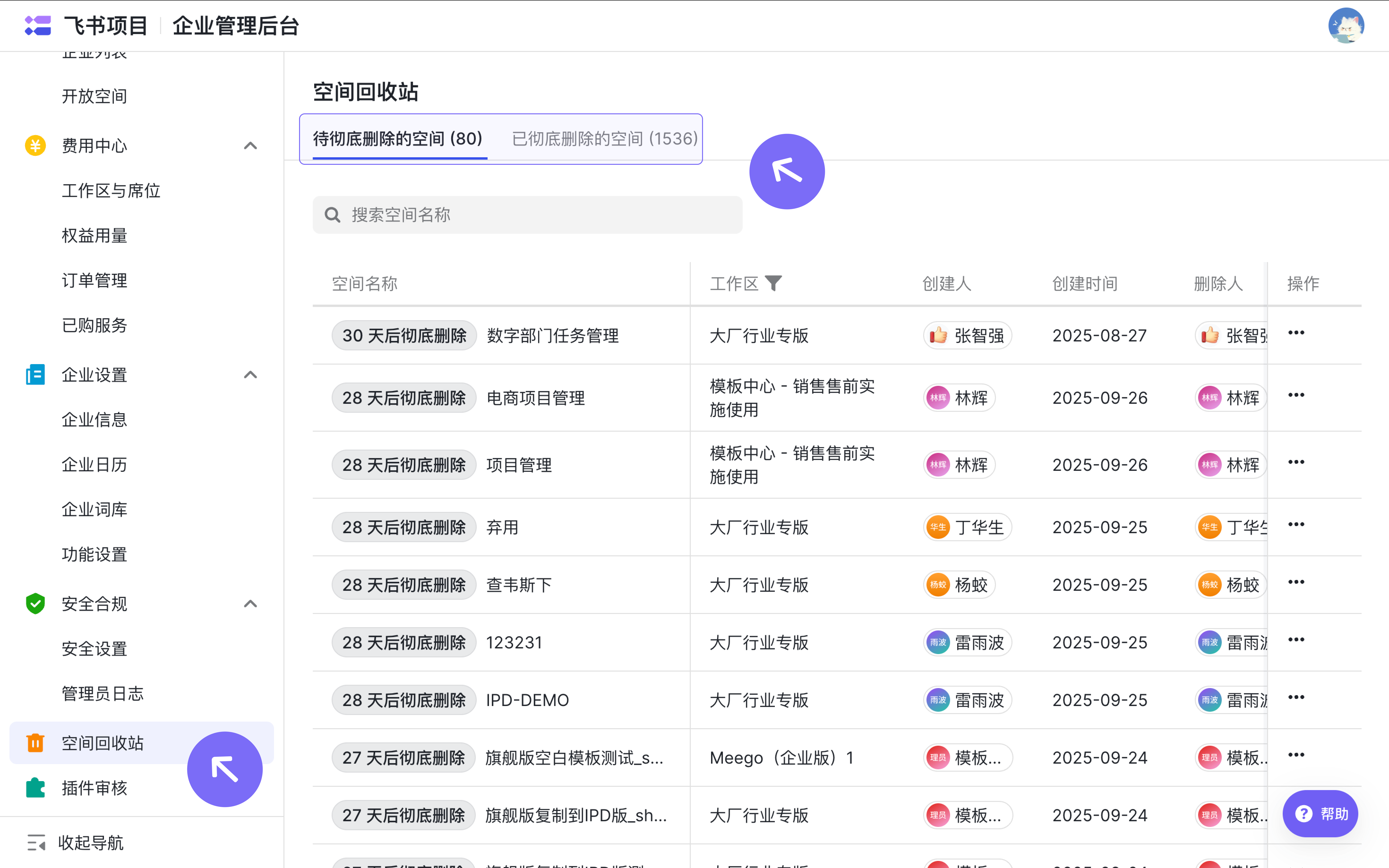Viewport: 1389px width, 868px height.
Task: Collapse the 企业设置 section
Action: (x=250, y=375)
